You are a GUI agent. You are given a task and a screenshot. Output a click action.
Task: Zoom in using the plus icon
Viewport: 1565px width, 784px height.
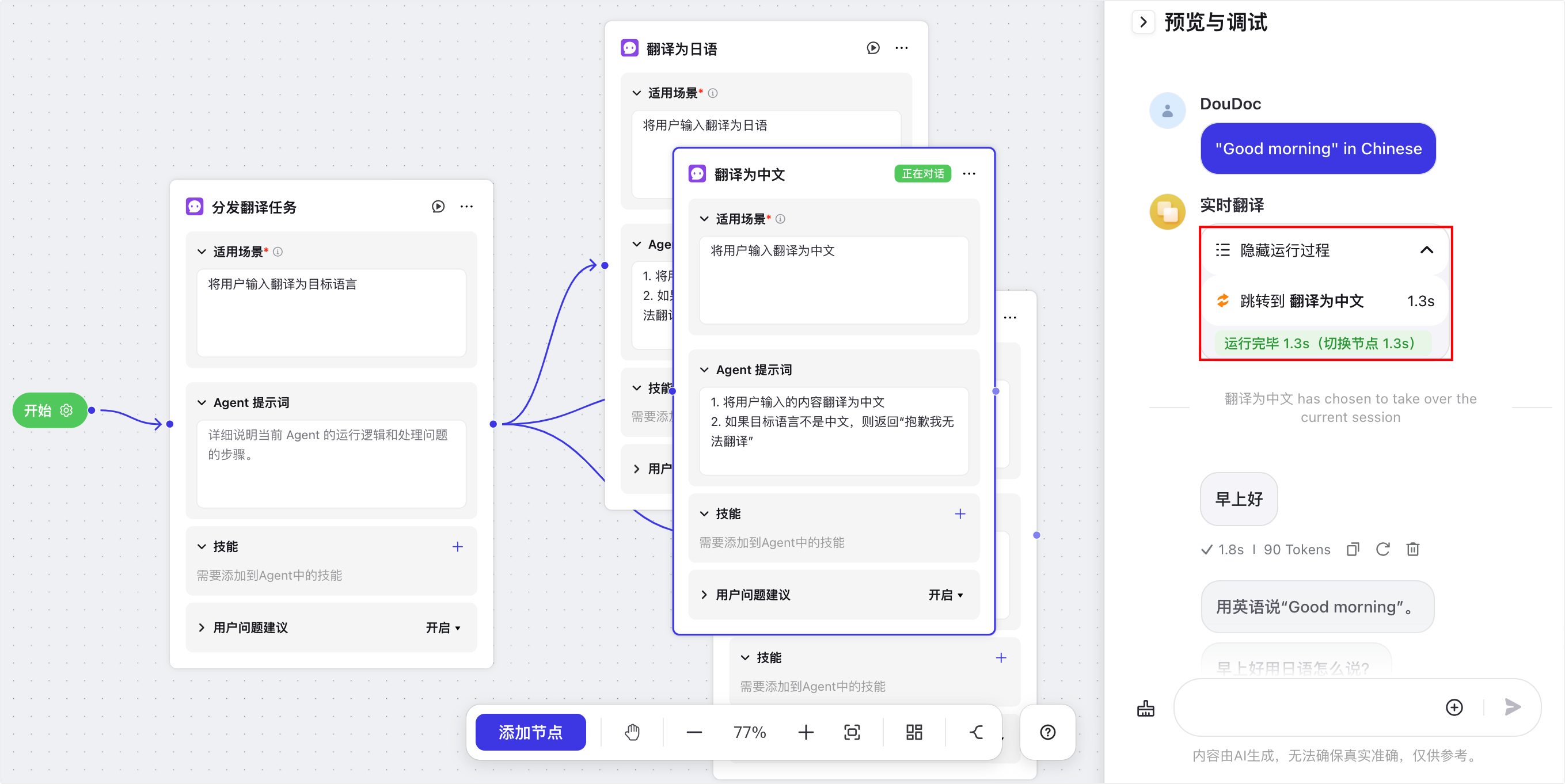(x=806, y=732)
